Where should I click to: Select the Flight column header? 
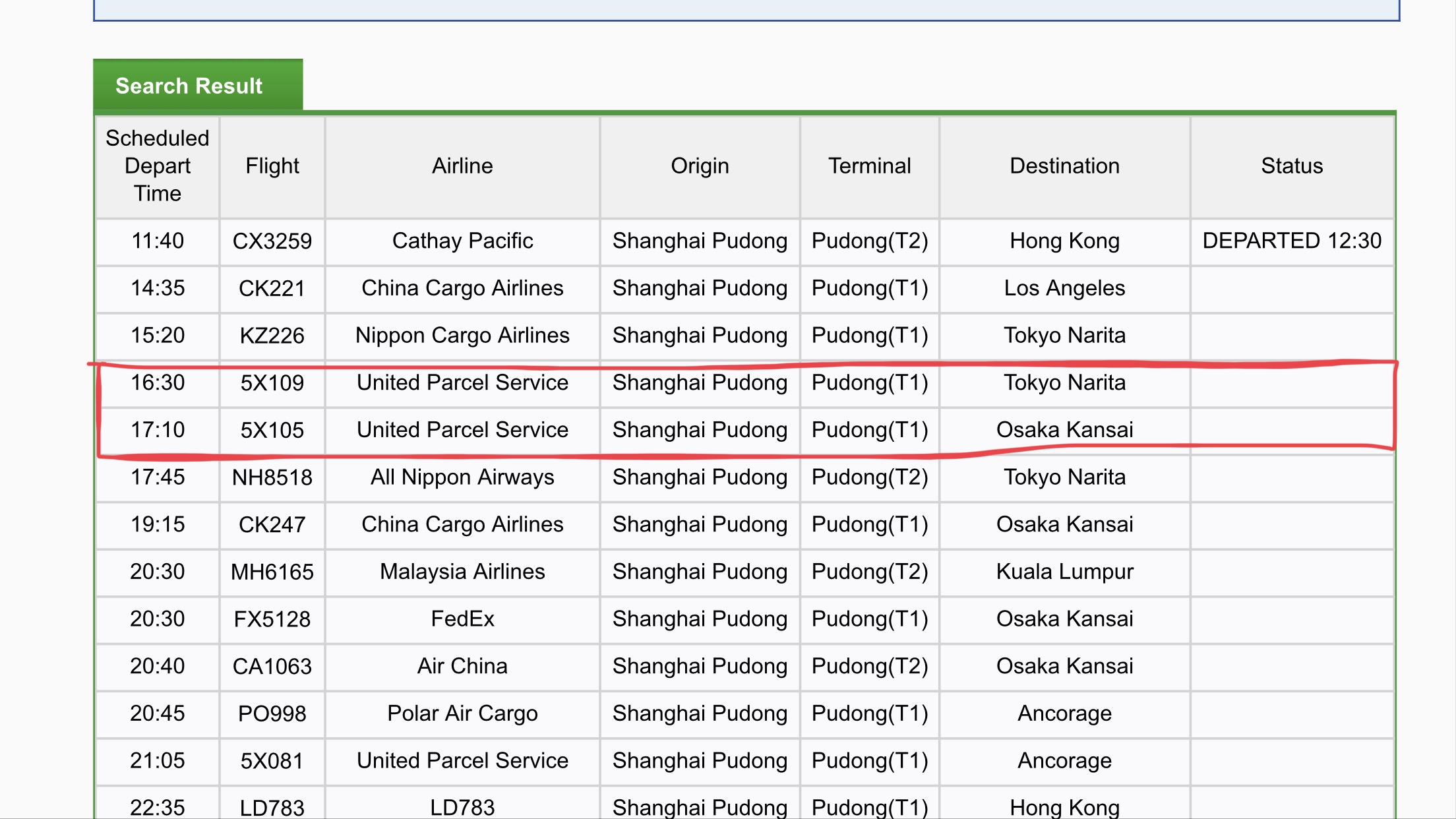point(272,166)
